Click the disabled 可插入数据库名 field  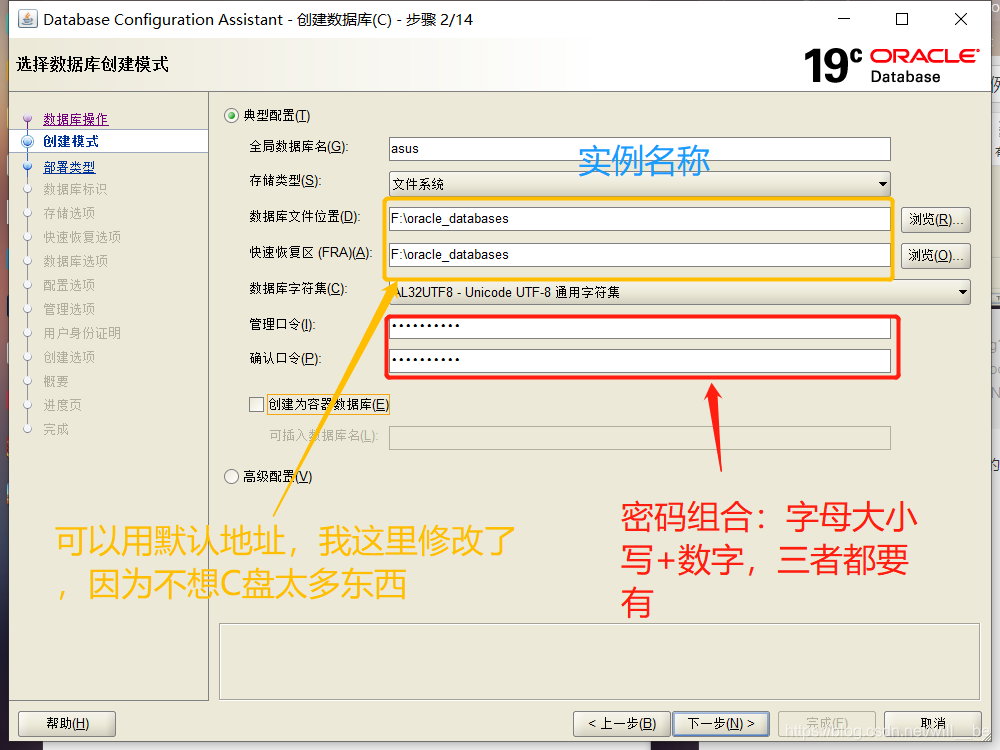[x=640, y=438]
